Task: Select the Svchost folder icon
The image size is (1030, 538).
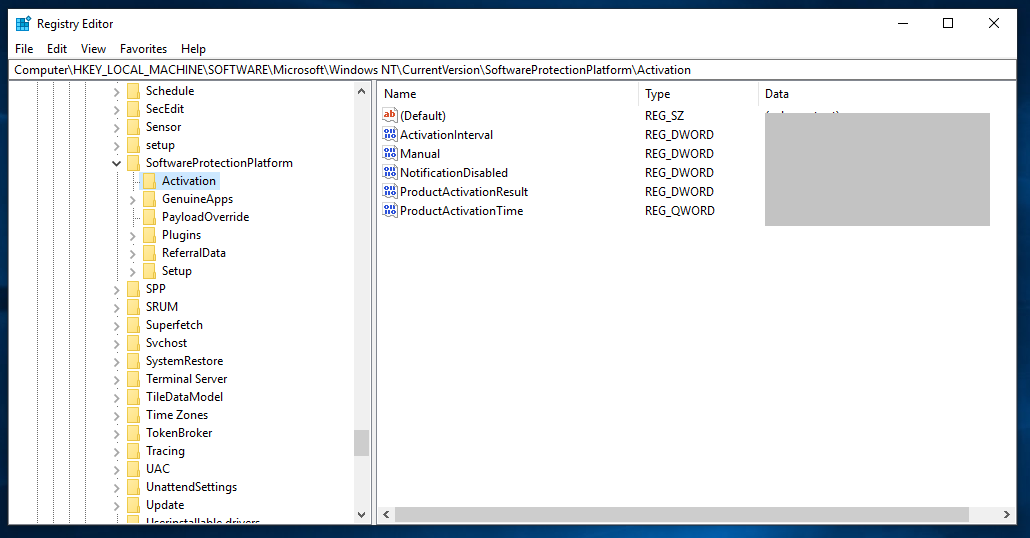Action: point(133,343)
